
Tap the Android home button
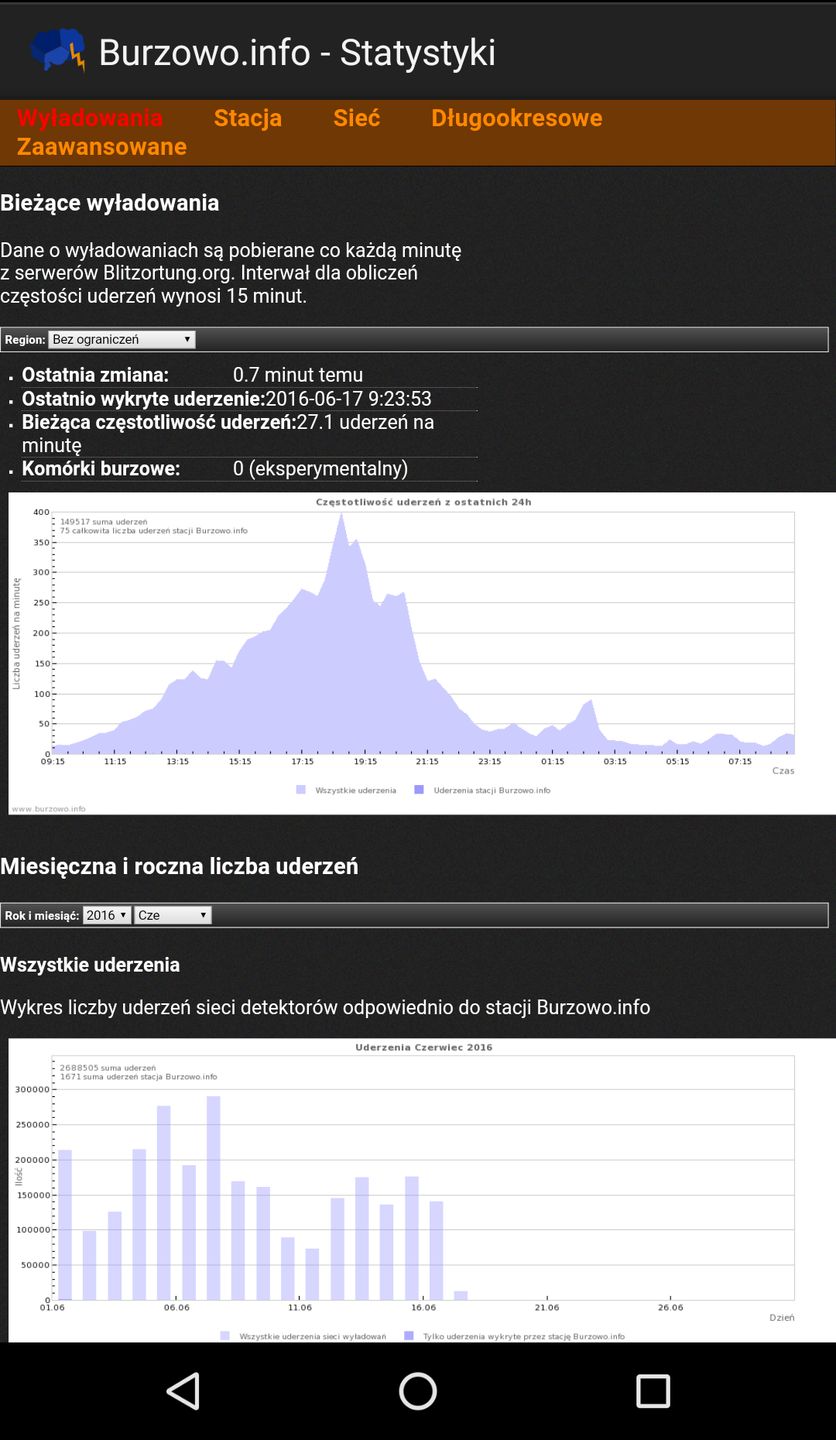point(418,1391)
